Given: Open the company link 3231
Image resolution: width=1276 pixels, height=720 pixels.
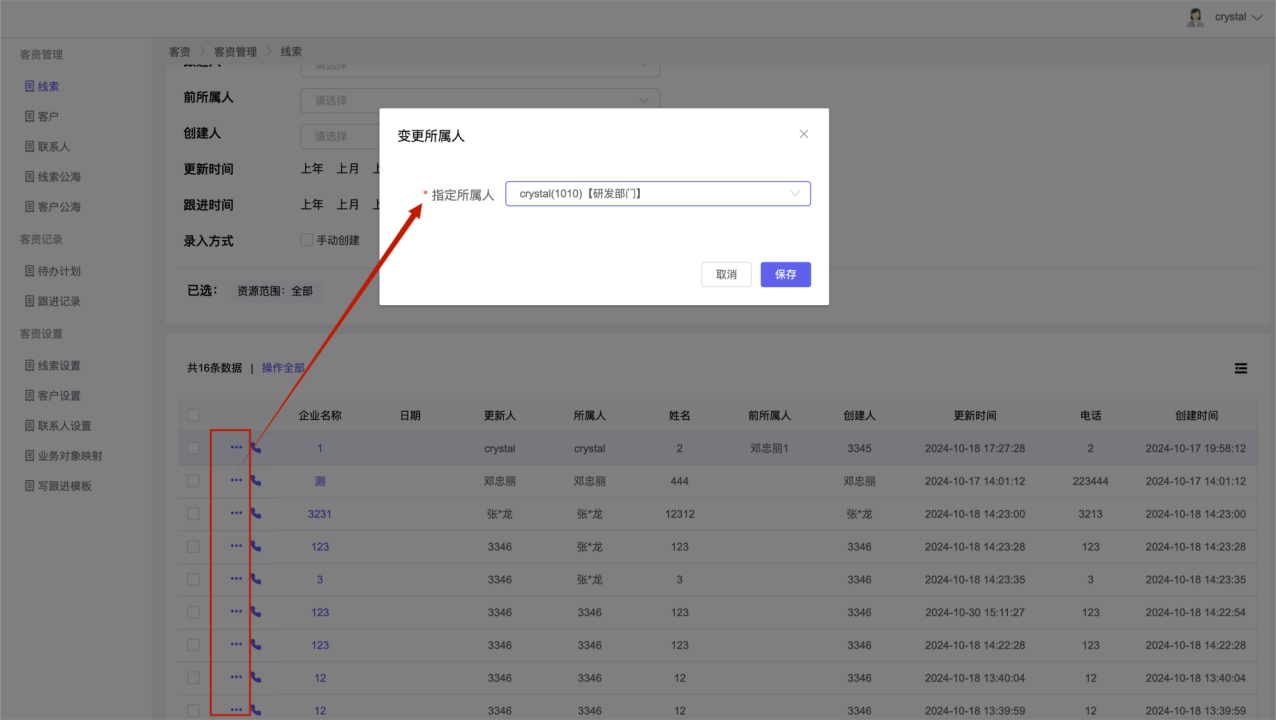Looking at the screenshot, I should pos(320,514).
